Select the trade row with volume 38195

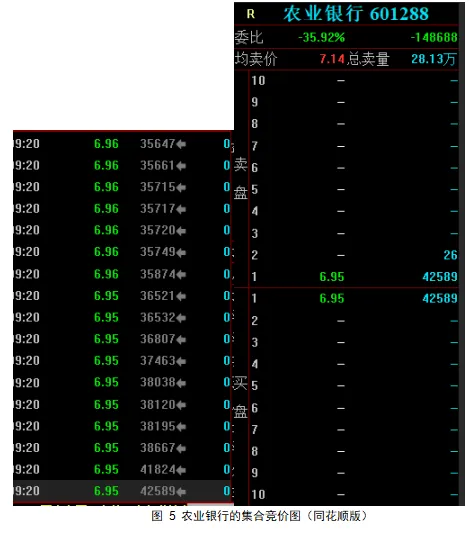tap(123, 426)
